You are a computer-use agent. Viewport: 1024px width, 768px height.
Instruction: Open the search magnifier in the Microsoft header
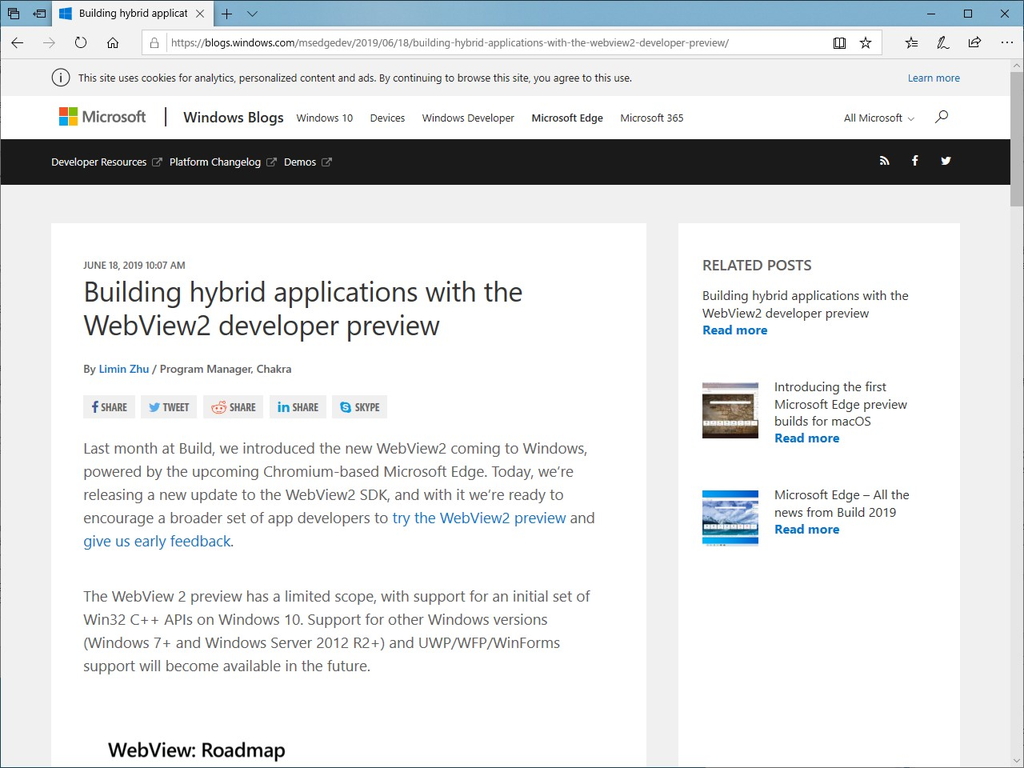[941, 117]
